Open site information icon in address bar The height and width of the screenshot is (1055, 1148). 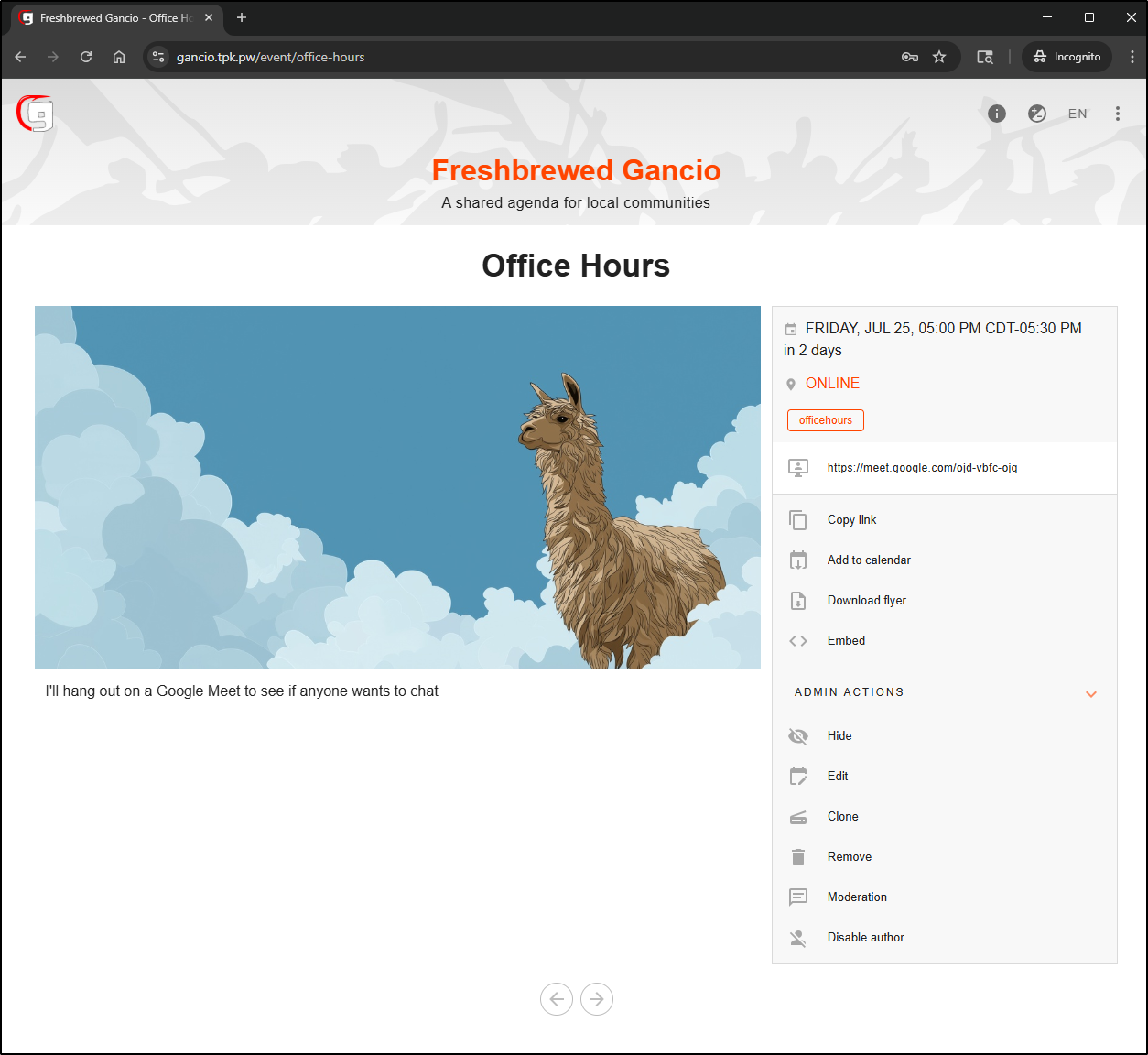coord(158,57)
